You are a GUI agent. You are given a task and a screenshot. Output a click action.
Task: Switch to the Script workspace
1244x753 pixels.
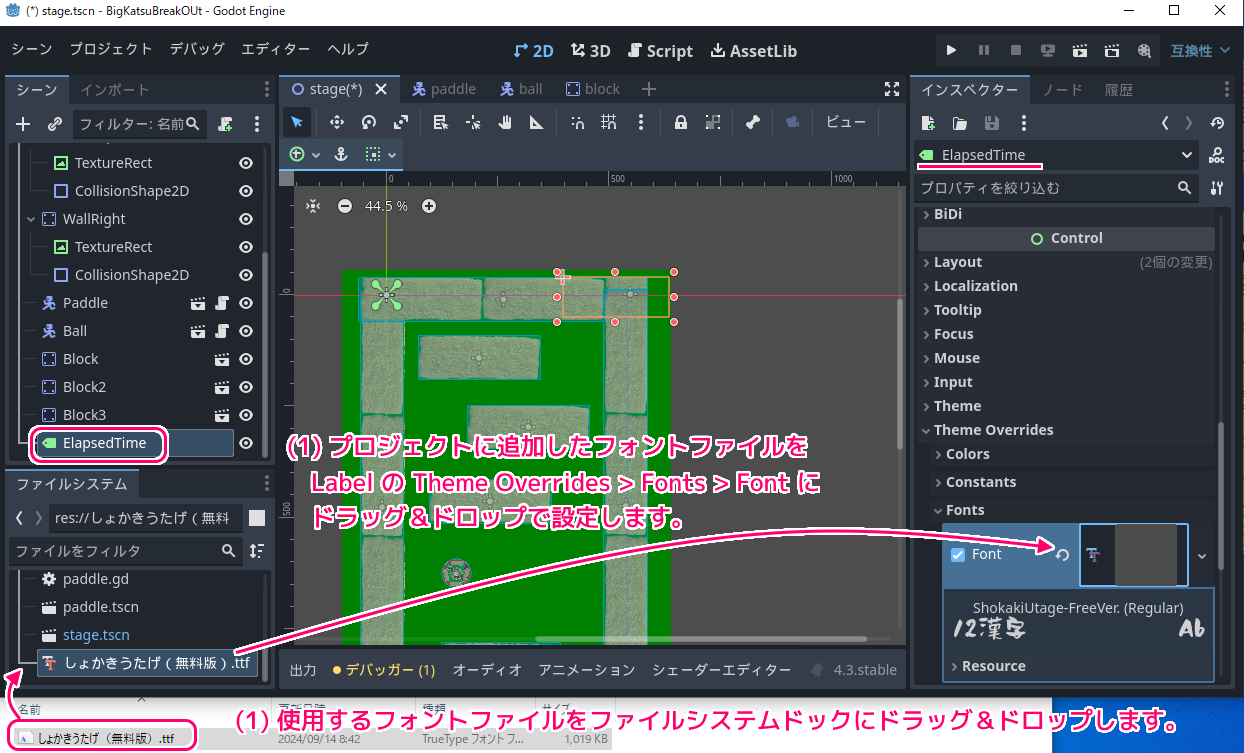[660, 51]
